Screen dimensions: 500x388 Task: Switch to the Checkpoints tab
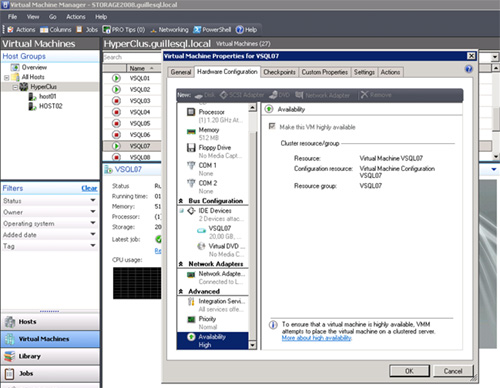tap(279, 72)
